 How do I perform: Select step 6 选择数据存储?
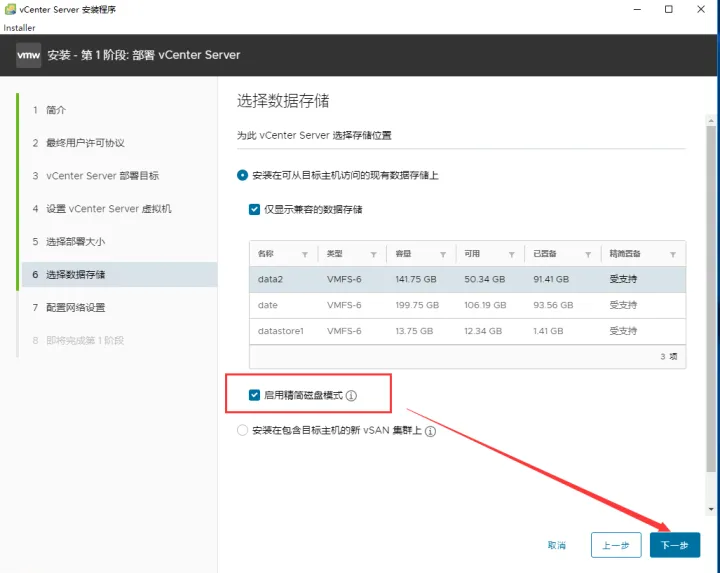119,275
